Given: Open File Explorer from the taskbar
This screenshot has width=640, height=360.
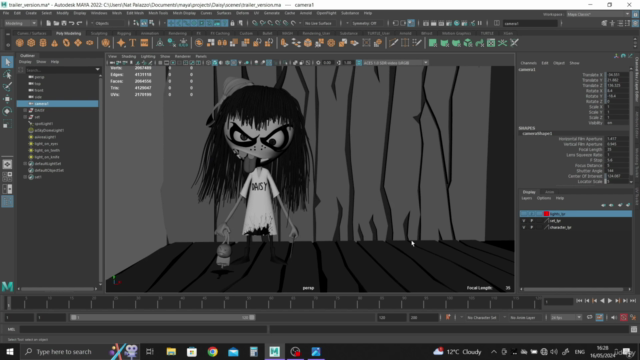Looking at the screenshot, I should tap(171, 351).
